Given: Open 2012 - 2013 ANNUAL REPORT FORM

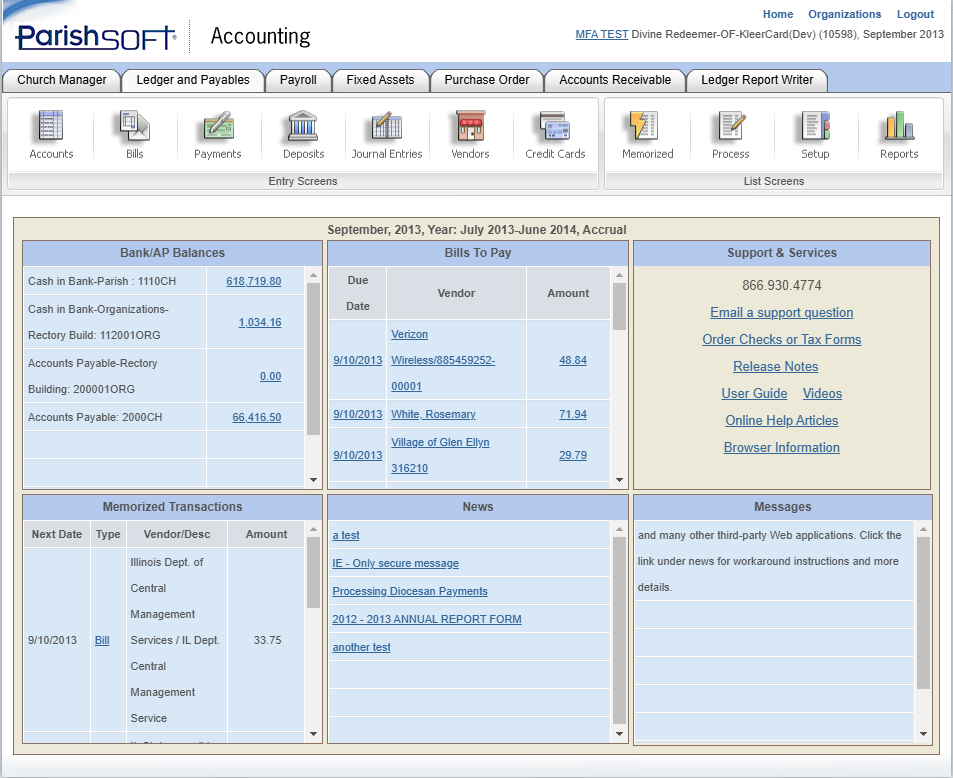Looking at the screenshot, I should tap(427, 619).
